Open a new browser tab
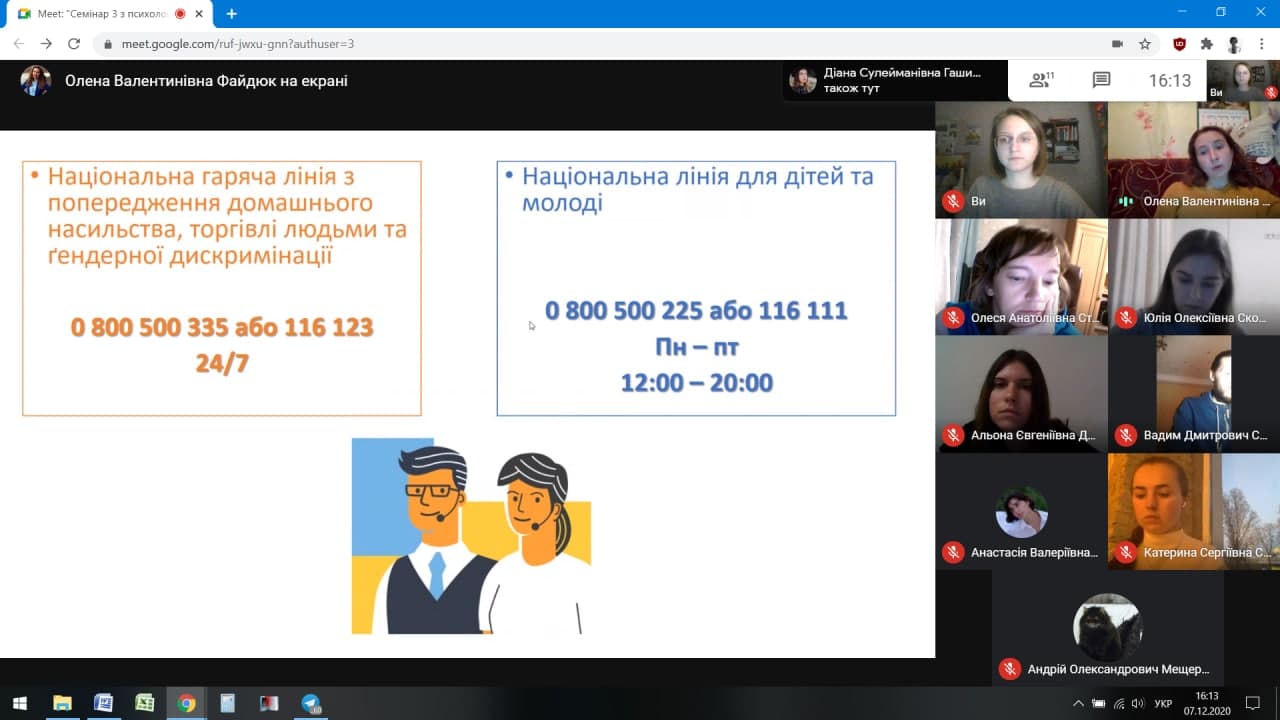This screenshot has height=720, width=1280. [232, 14]
